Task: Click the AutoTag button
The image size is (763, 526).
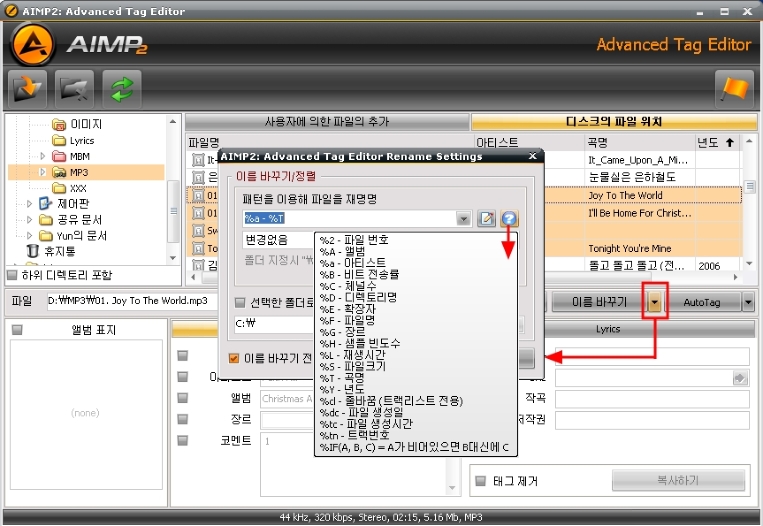Action: (702, 303)
